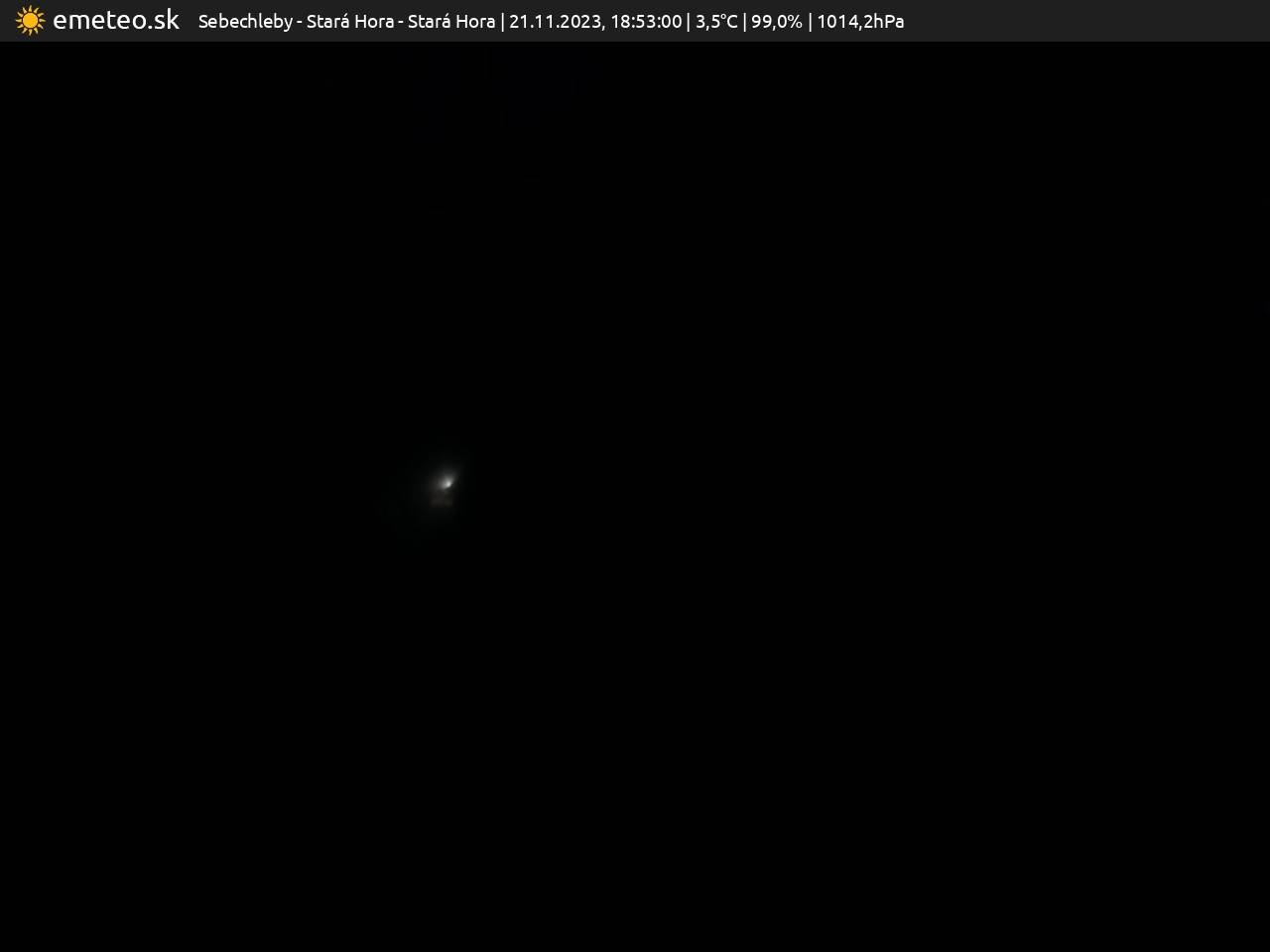Click the hyphen after Sebechleby
This screenshot has width=1270, height=952.
coord(300,22)
